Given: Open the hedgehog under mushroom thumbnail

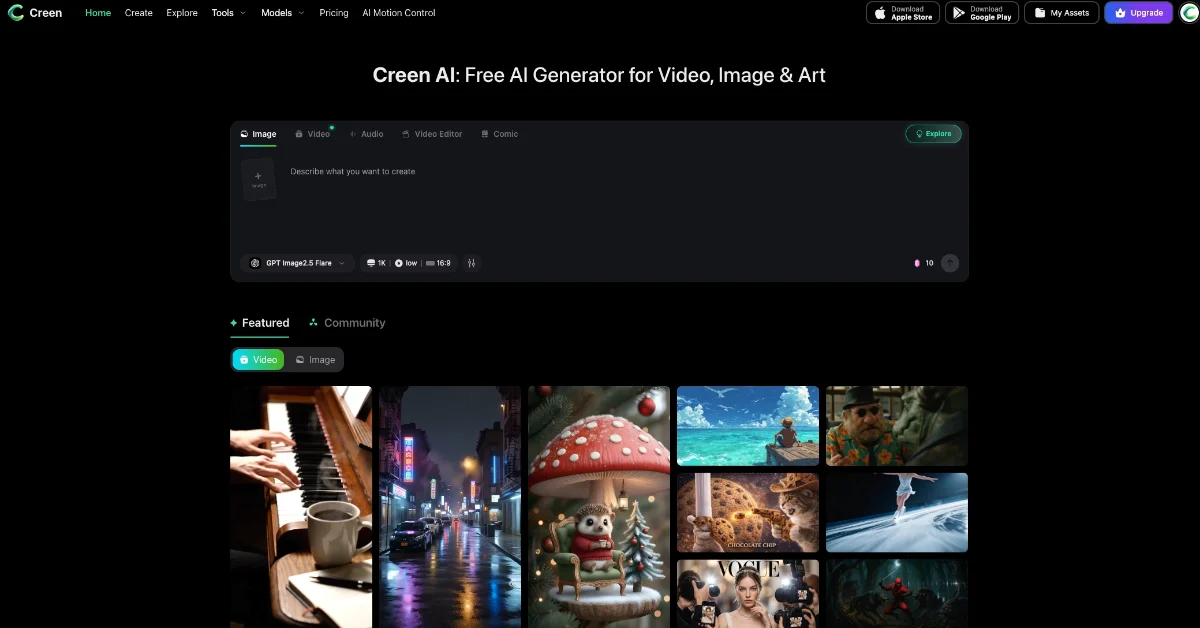Looking at the screenshot, I should point(599,507).
